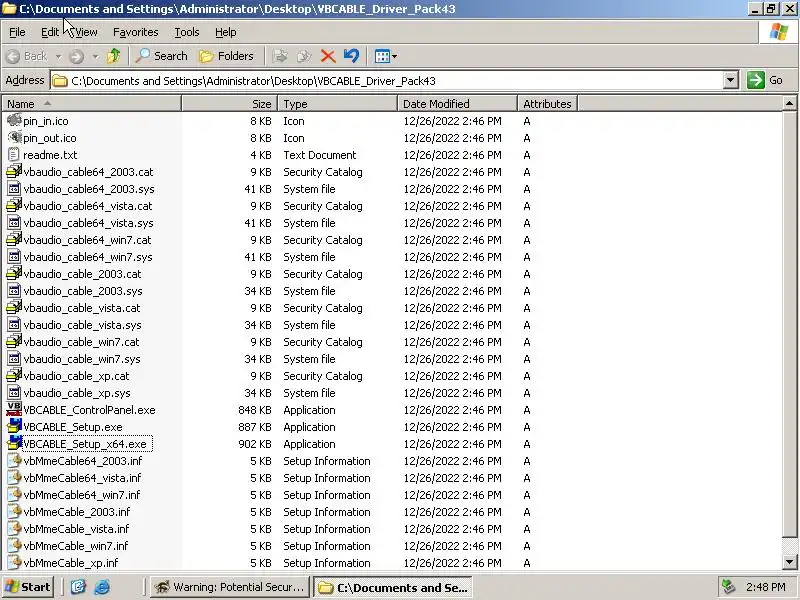The width and height of the screenshot is (800, 600).
Task: Open the Help menu
Action: tap(226, 32)
